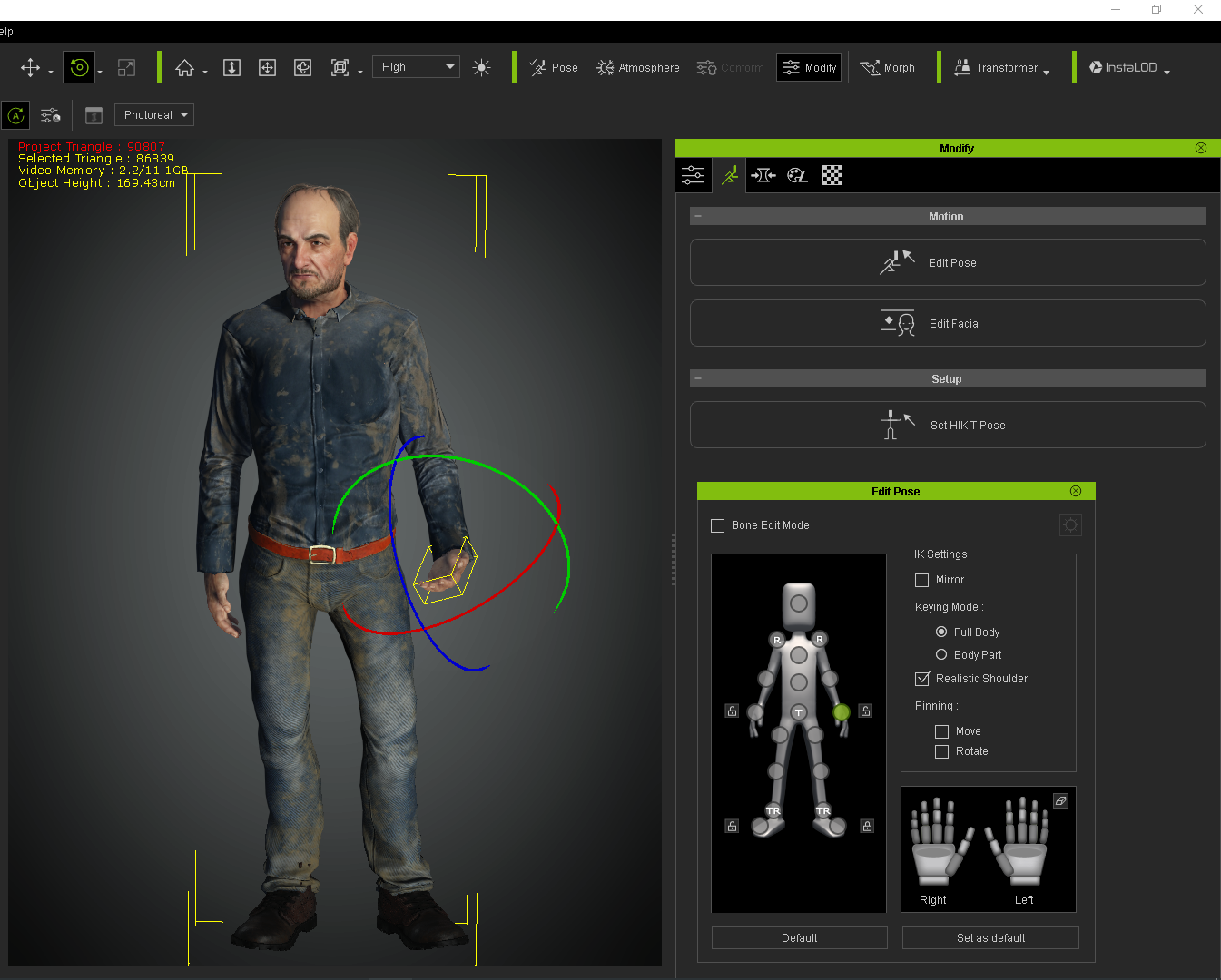
Task: Toggle the lock next to dummy's left hand
Action: coord(865,710)
